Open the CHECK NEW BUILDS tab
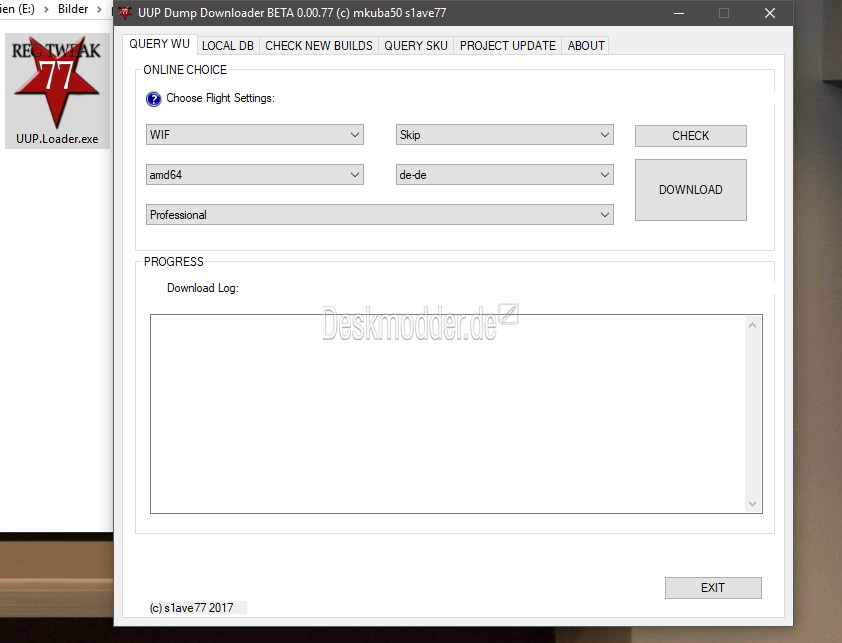The width and height of the screenshot is (842, 643). [x=319, y=46]
